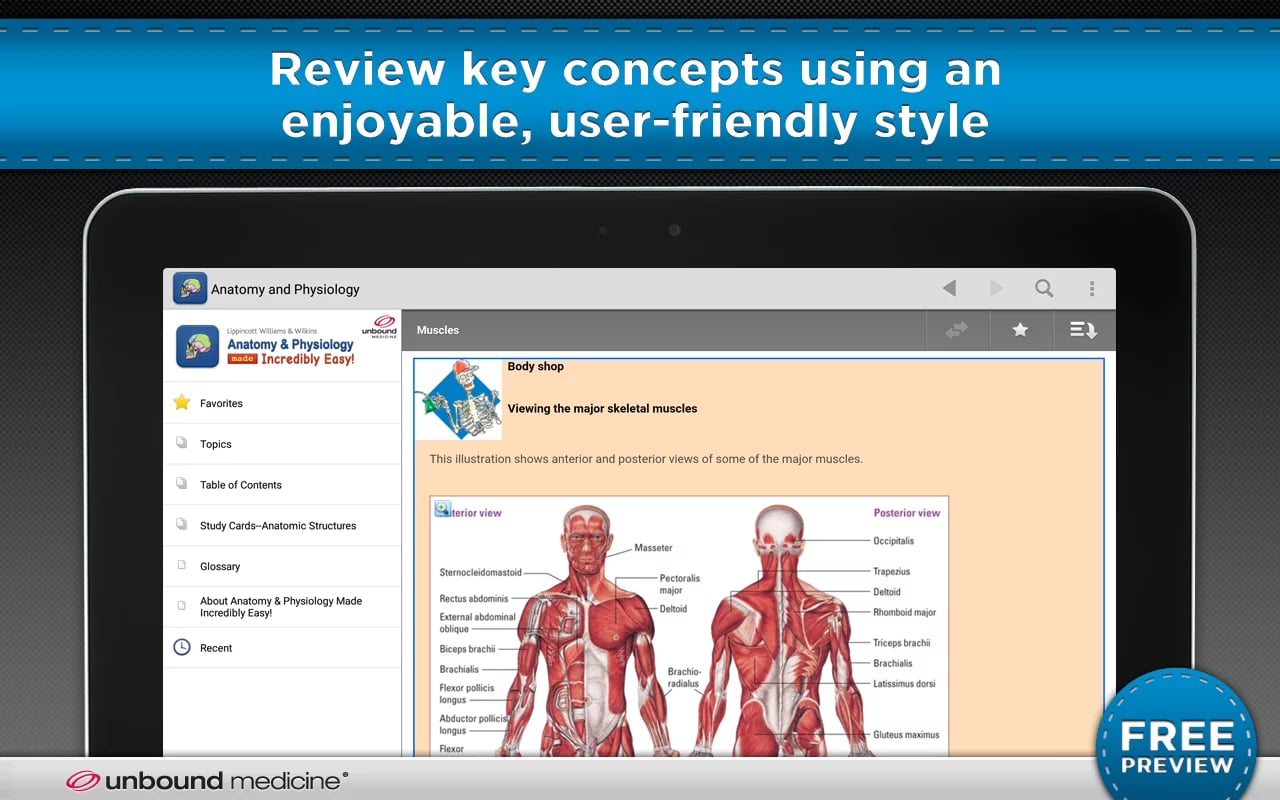The image size is (1280, 800).
Task: Click the Unbound Medicine logo in bottom bar
Action: [207, 781]
